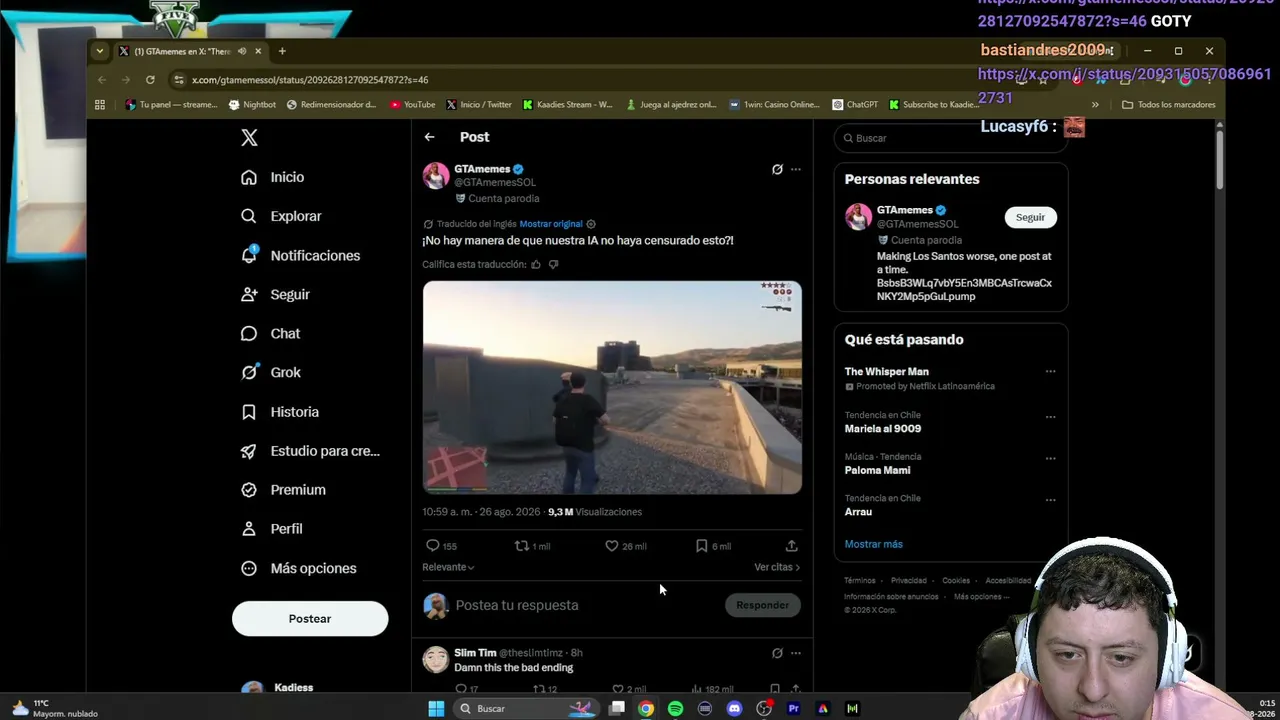Click the Chrome address bar URL
The image size is (1280, 720).
pyautogui.click(x=310, y=80)
